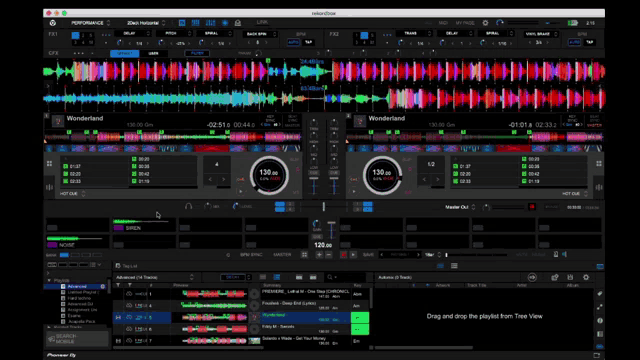Click FX1 TAP tempo button
The height and width of the screenshot is (360, 640).
(x=309, y=42)
